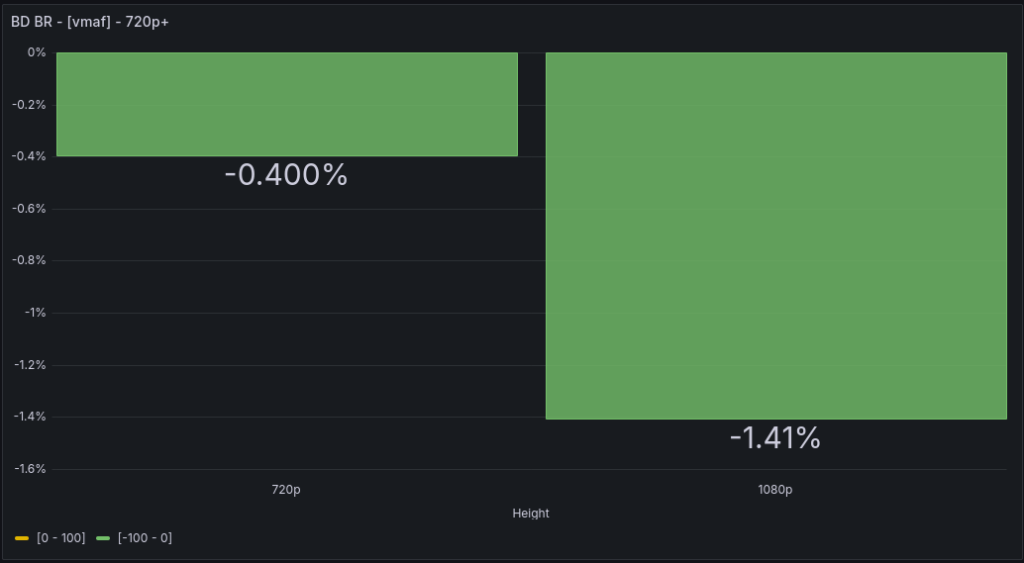Click the large green 1080p bar
Viewport: 1024px width, 563px height.
click(775, 235)
